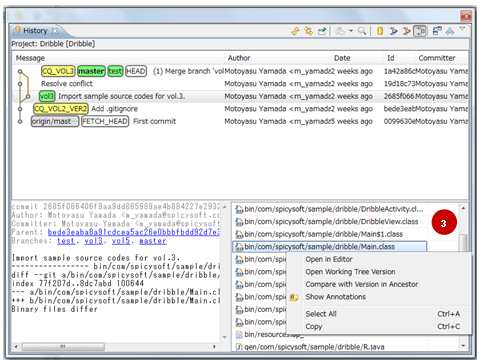Choose Compare with Version in Ancestor
The height and width of the screenshot is (364, 482).
[379, 284]
